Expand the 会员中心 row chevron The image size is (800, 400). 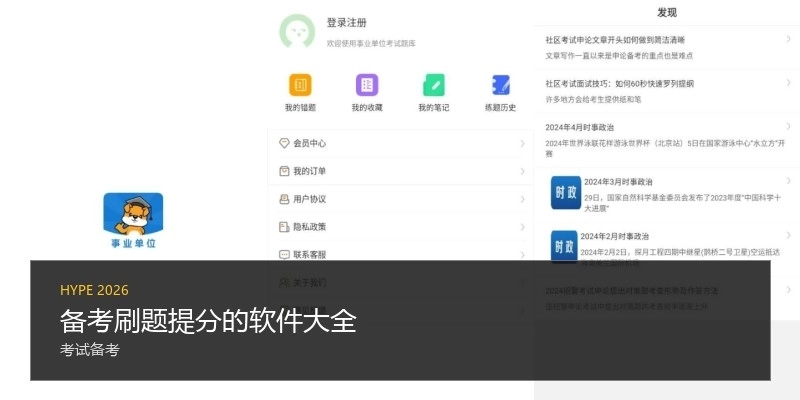click(522, 143)
